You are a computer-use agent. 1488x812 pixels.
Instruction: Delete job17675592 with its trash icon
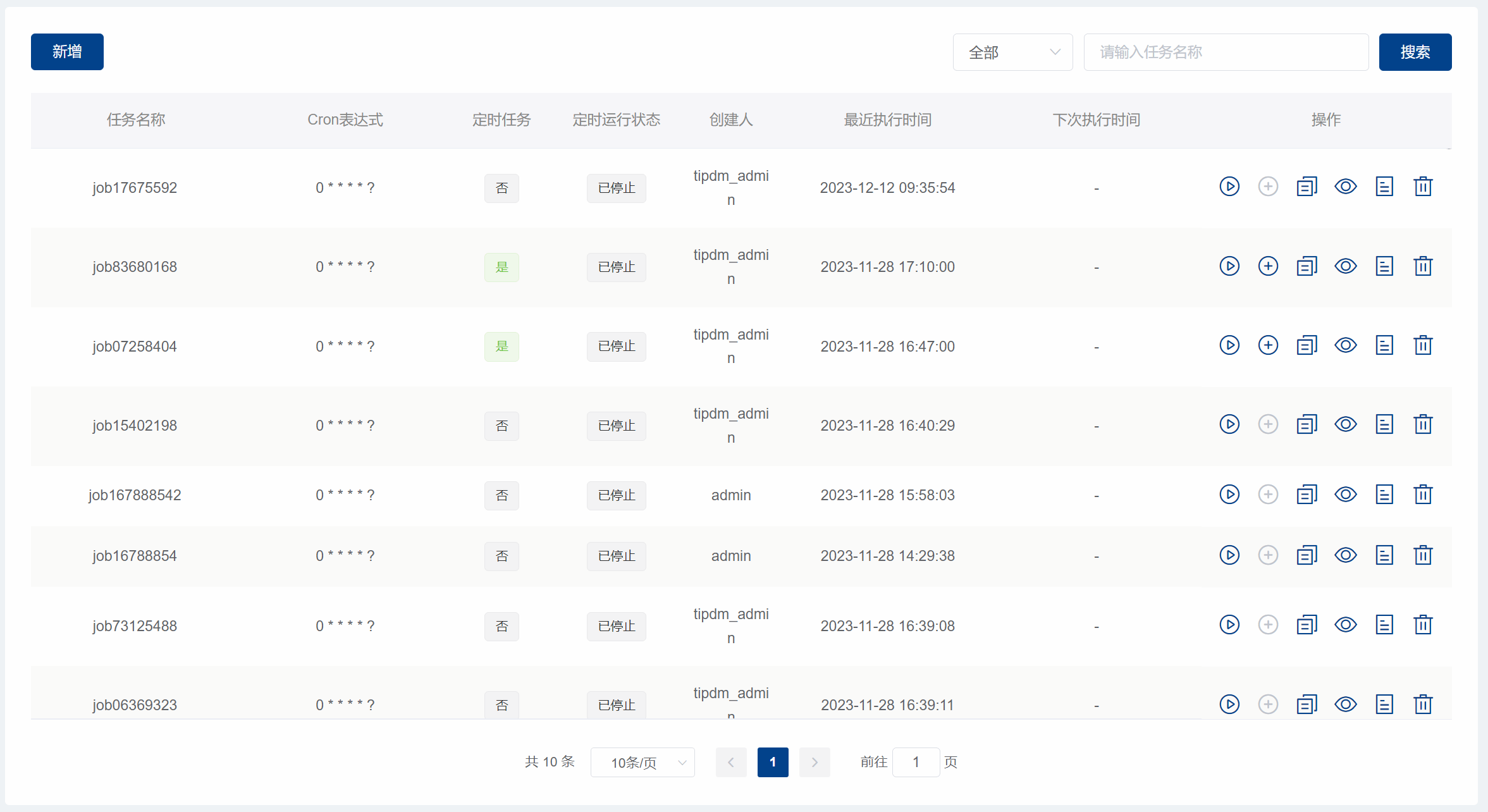pos(1422,187)
